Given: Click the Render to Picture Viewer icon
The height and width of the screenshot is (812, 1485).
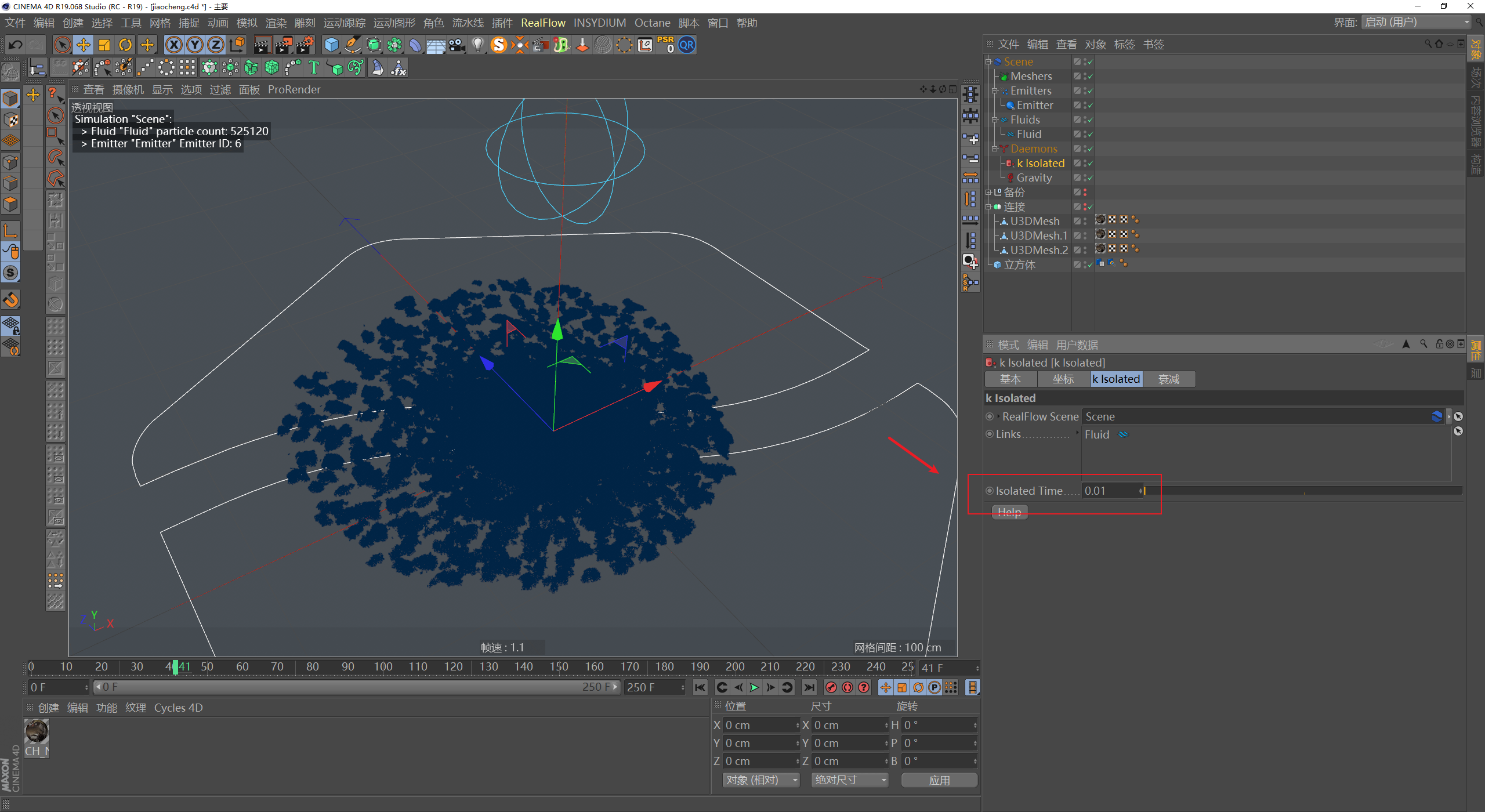Looking at the screenshot, I should [x=284, y=45].
